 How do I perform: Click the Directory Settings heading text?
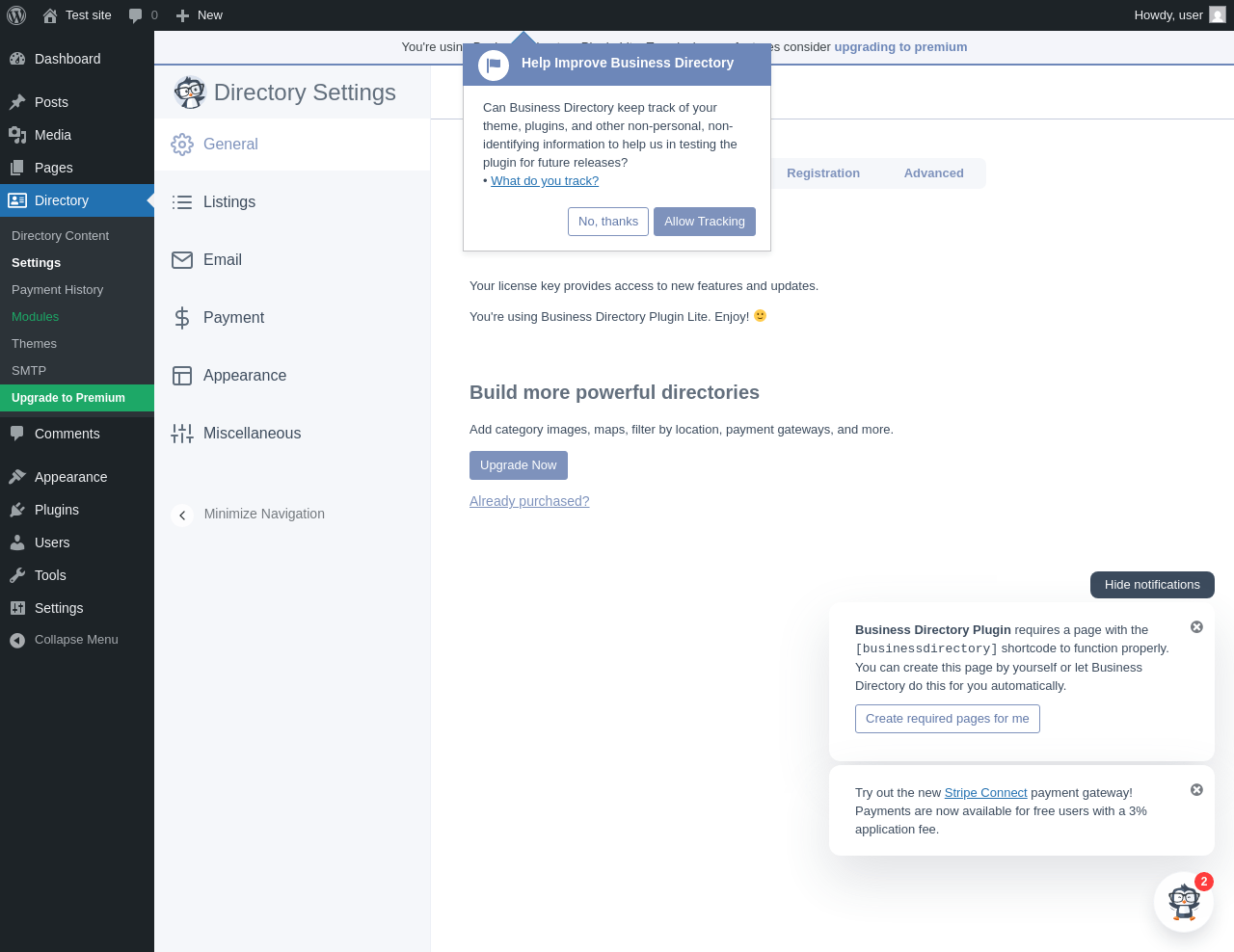305,93
